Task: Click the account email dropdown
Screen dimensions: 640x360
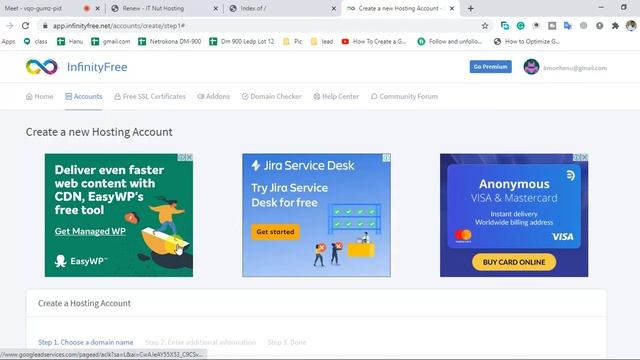Action: [x=575, y=68]
